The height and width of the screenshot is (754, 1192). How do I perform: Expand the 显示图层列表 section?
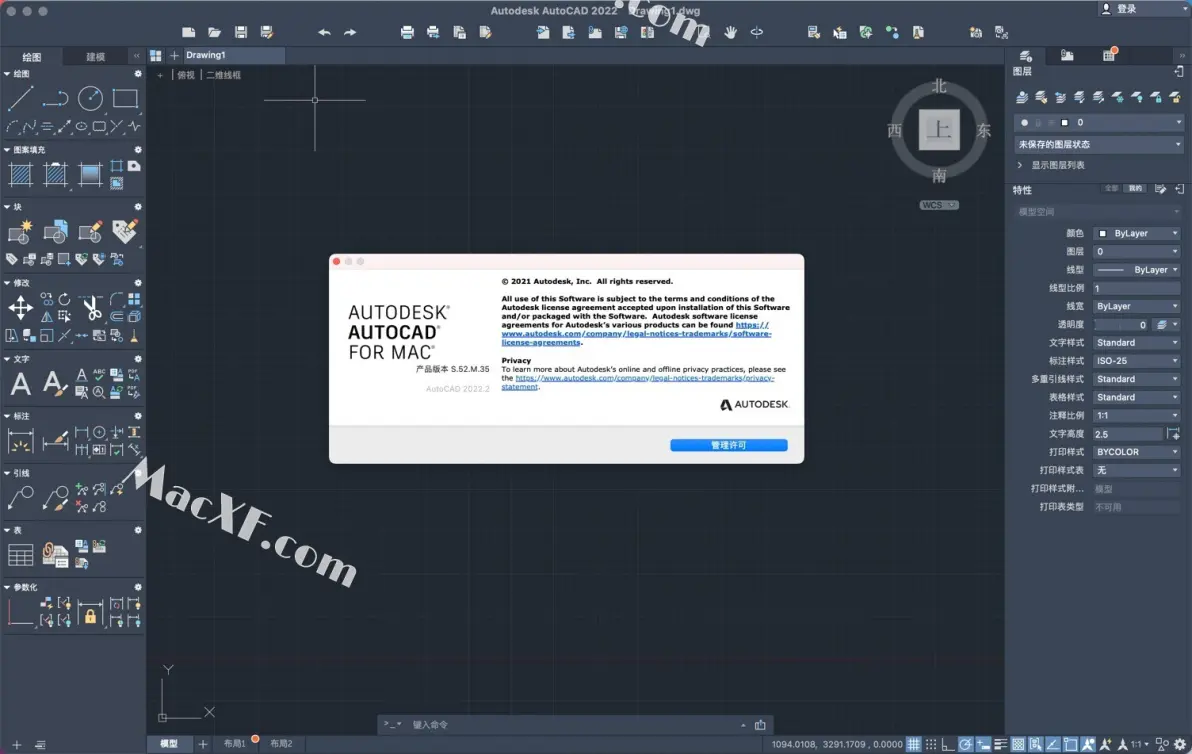[1020, 165]
